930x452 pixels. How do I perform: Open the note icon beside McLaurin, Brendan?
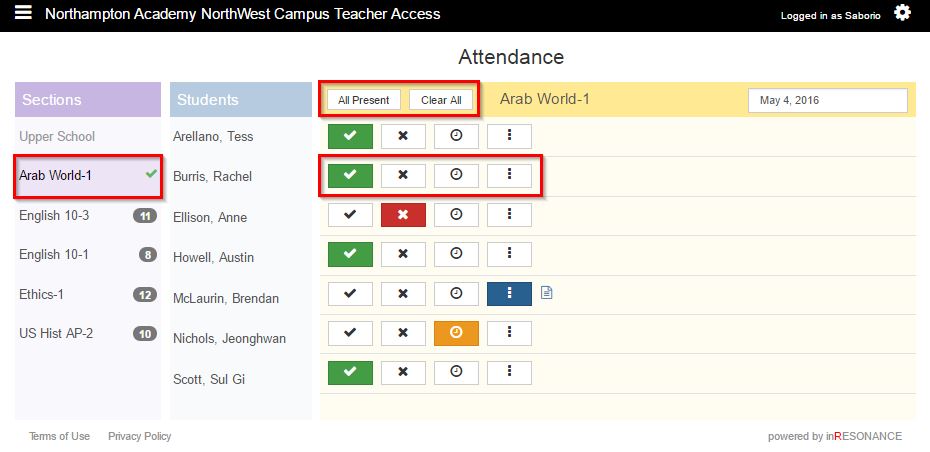click(x=546, y=293)
